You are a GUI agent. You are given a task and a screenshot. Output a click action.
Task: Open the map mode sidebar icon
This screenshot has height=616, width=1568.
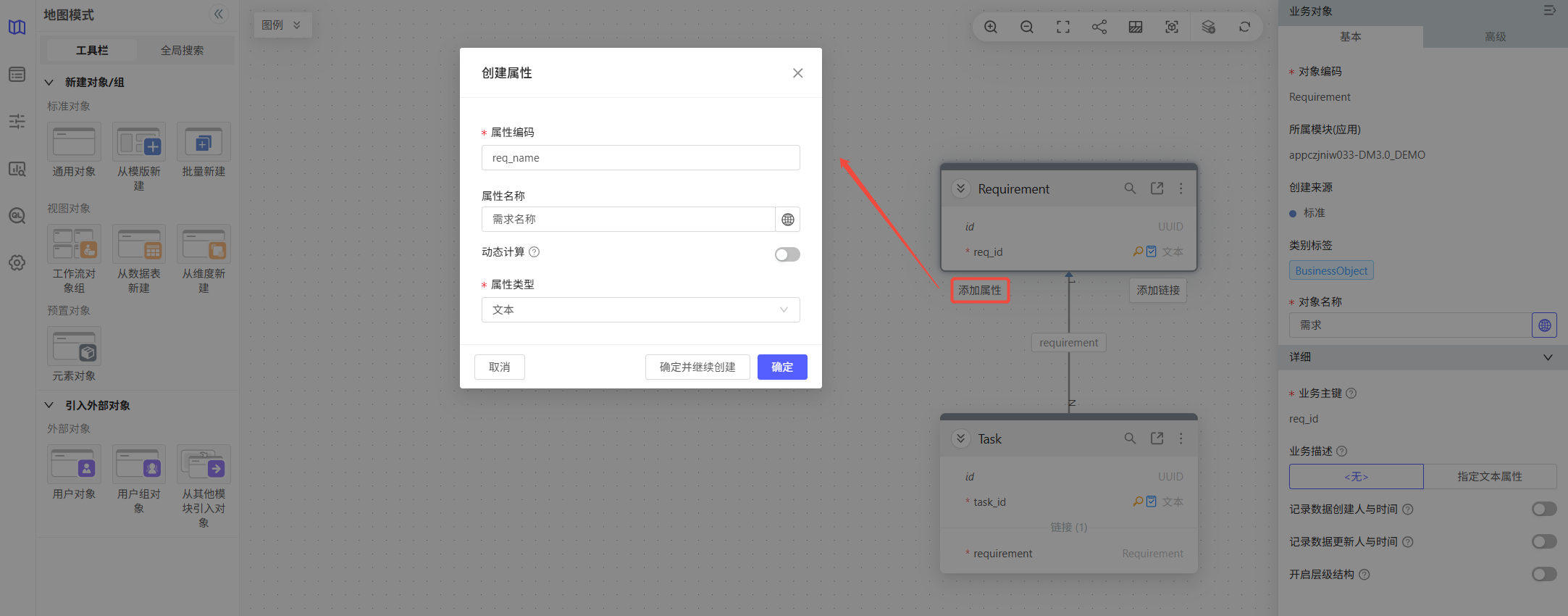click(x=17, y=28)
